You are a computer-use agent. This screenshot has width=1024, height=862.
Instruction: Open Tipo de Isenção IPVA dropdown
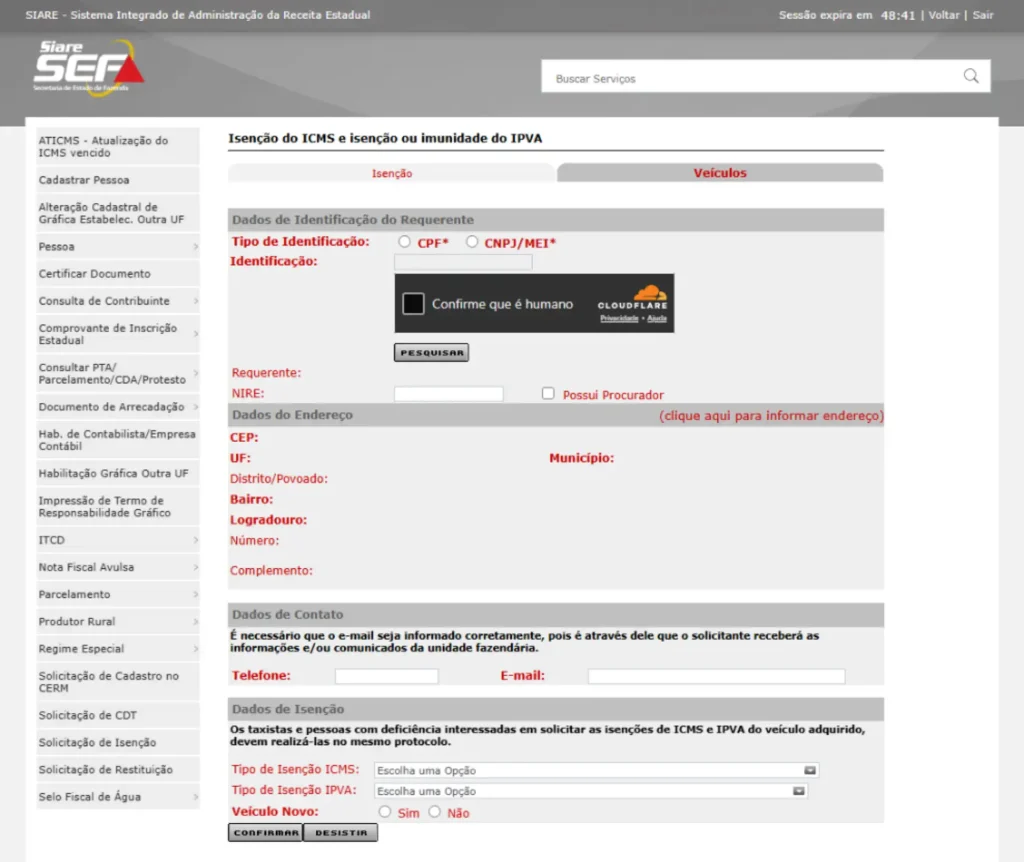point(590,791)
